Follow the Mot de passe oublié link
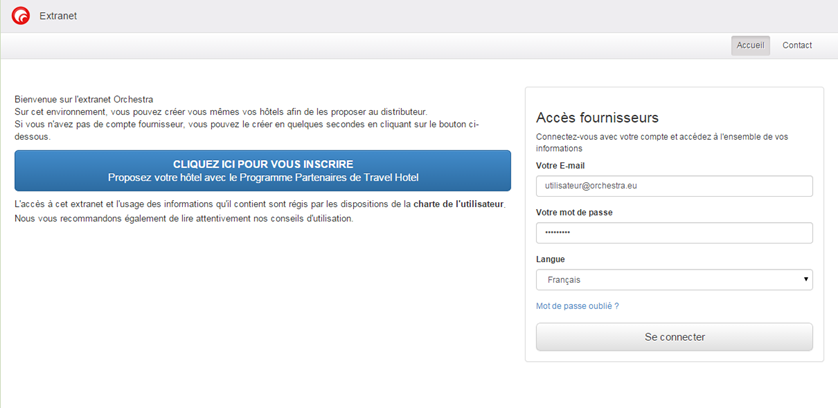This screenshot has width=838, height=408. click(x=577, y=306)
